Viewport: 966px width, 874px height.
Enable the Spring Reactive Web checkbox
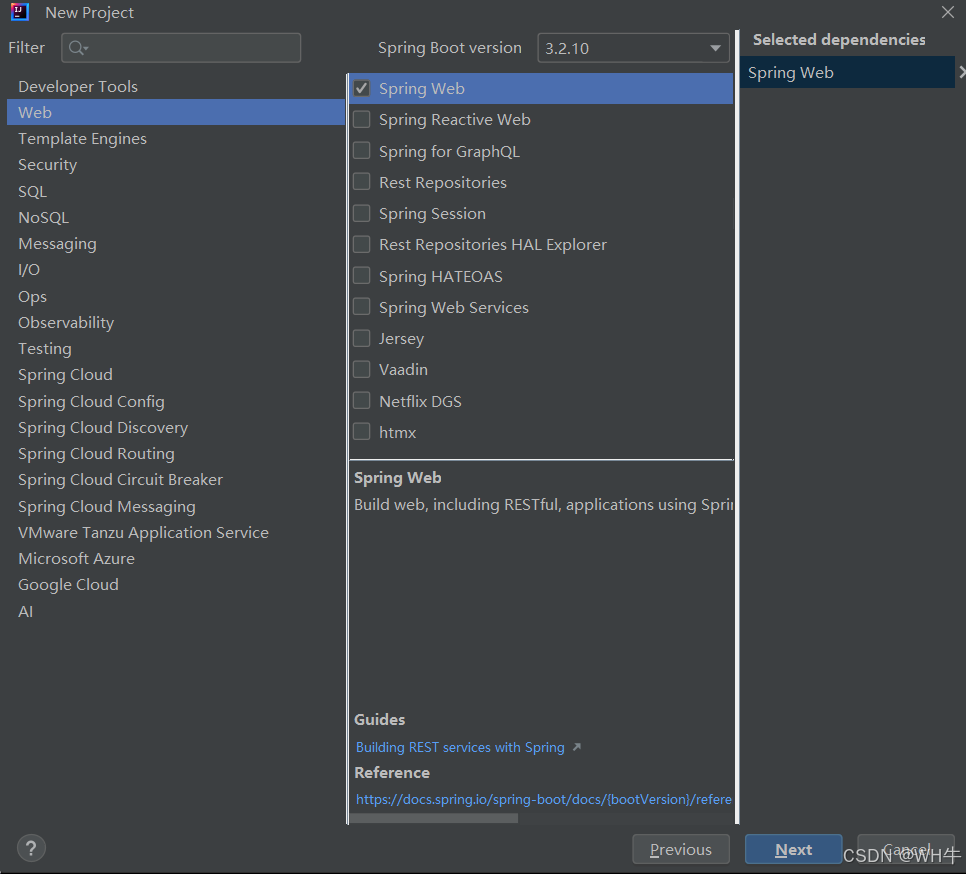(362, 119)
